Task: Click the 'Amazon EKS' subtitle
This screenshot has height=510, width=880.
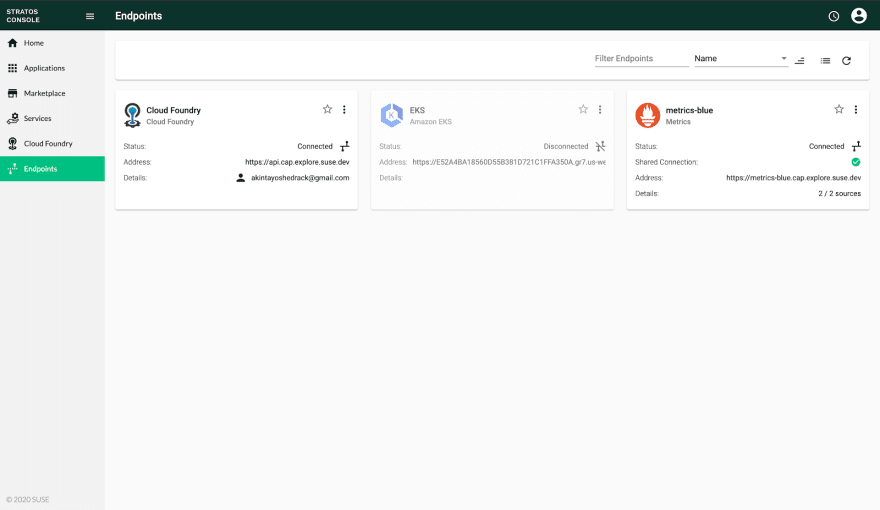Action: click(x=430, y=122)
